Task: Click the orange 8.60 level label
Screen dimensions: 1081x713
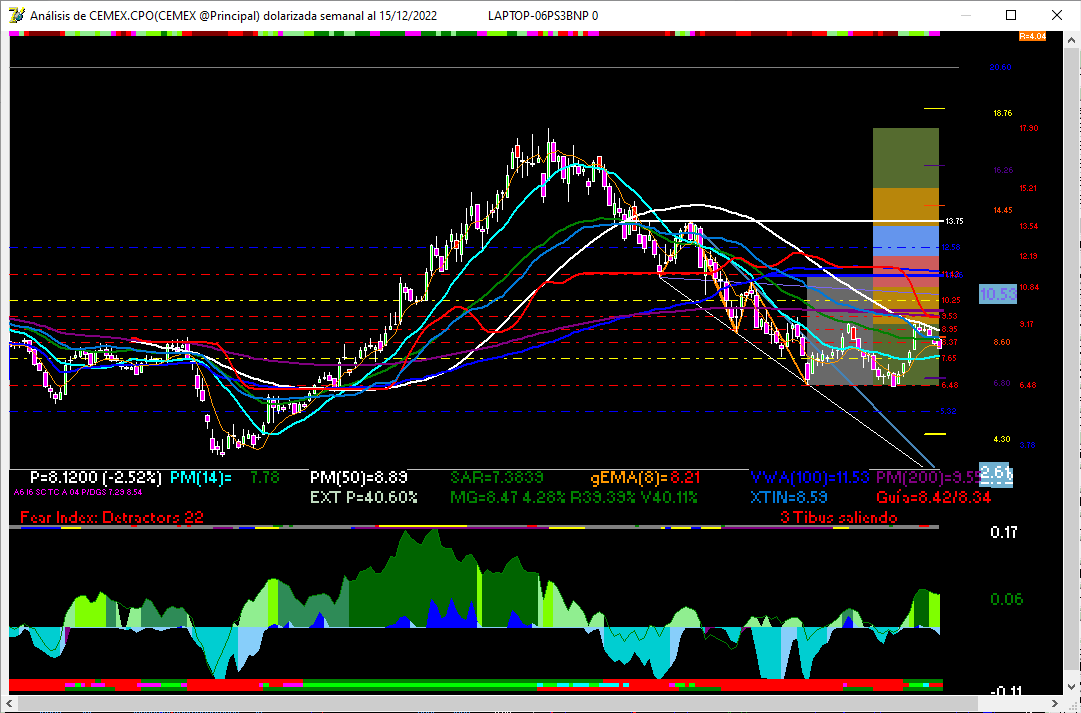Action: 1002,342
